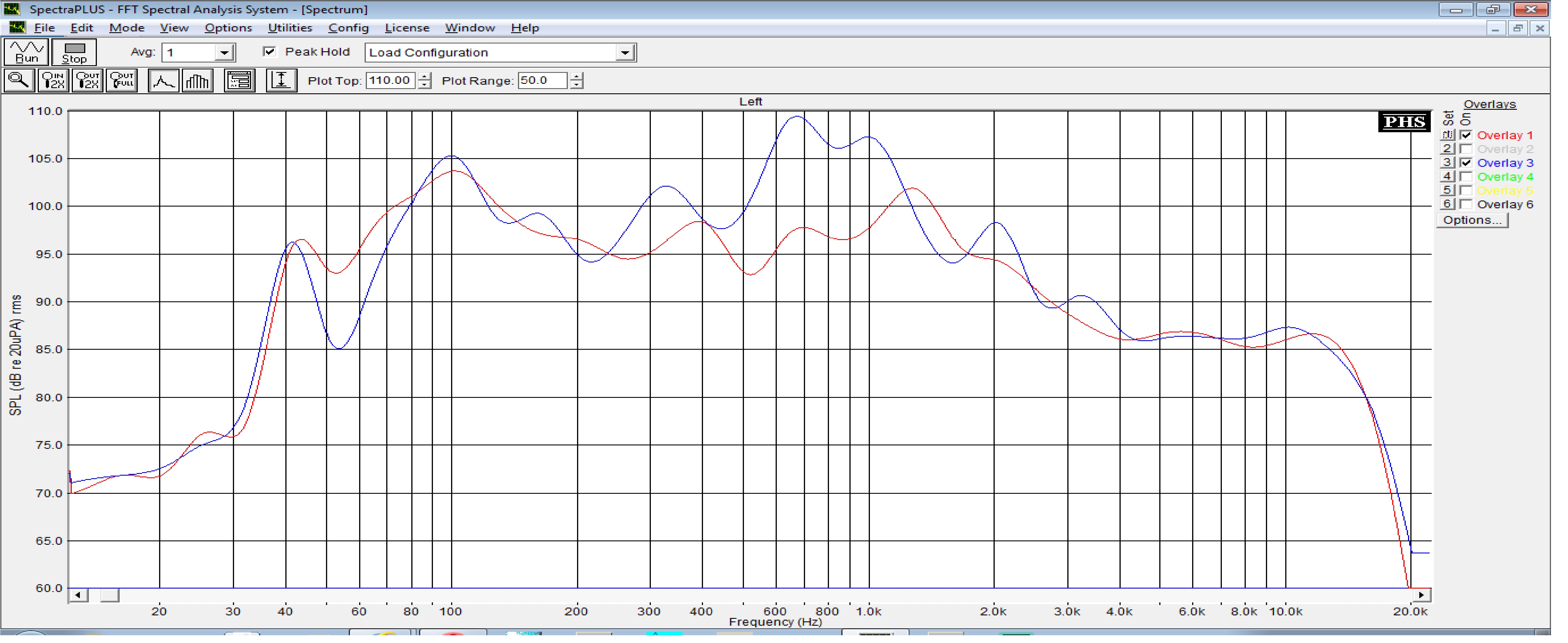The width and height of the screenshot is (1568, 643).
Task: Open the Avg count dropdown
Action: (225, 53)
